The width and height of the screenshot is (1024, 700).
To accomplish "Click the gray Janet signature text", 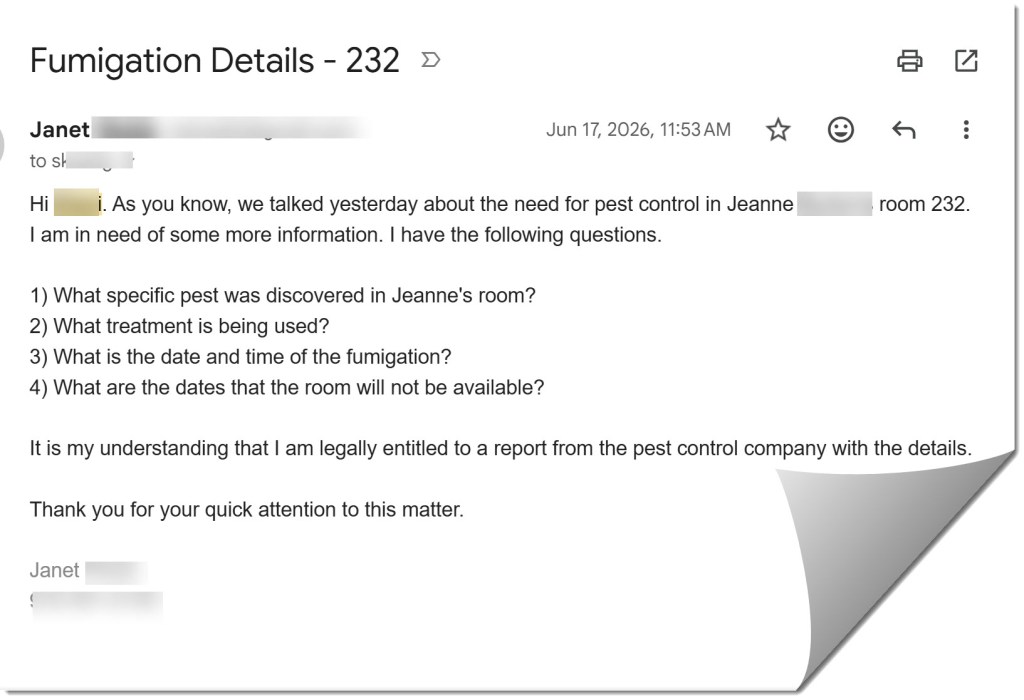I will coord(55,570).
